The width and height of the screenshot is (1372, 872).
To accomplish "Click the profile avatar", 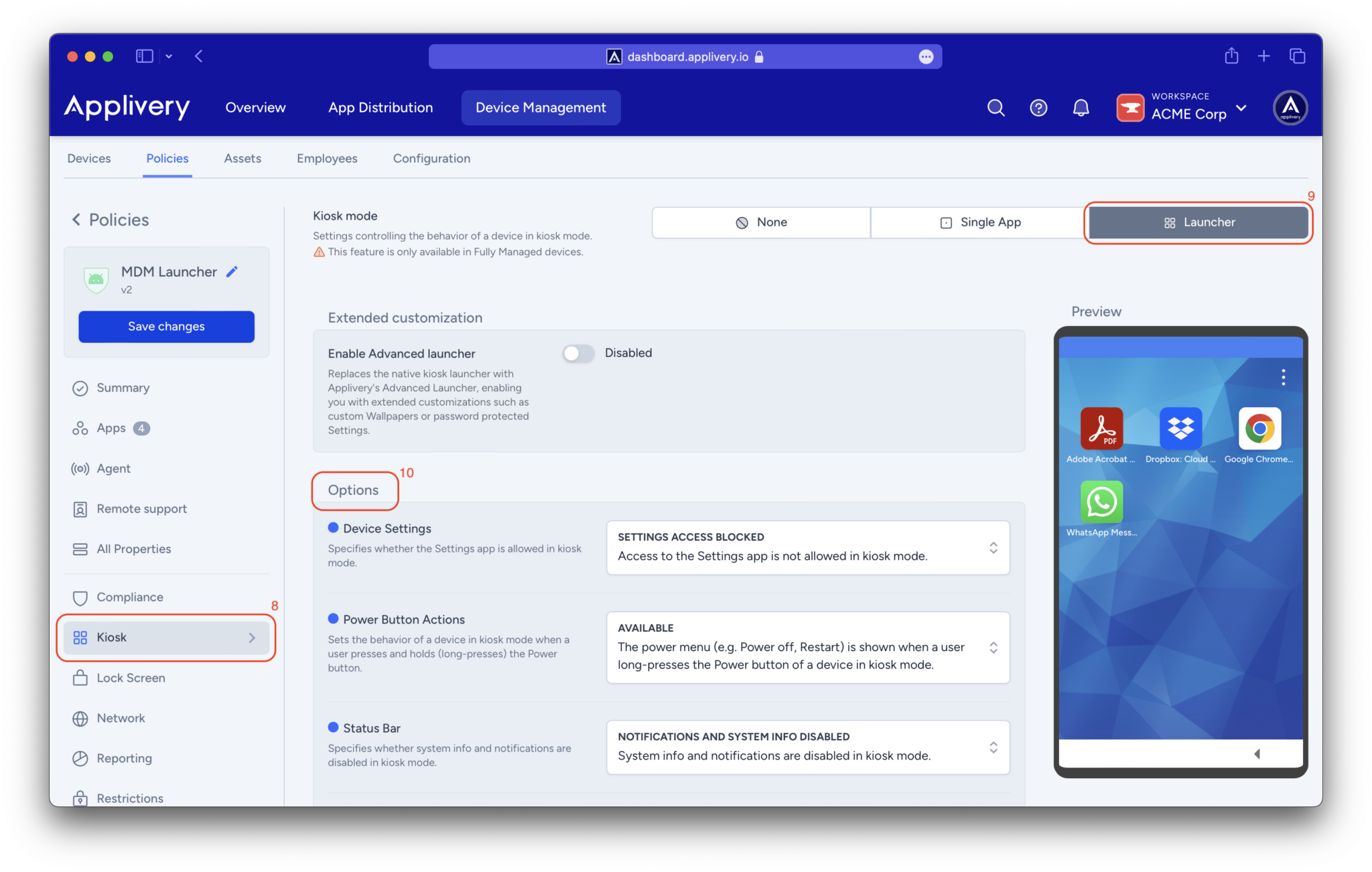I will pos(1290,107).
